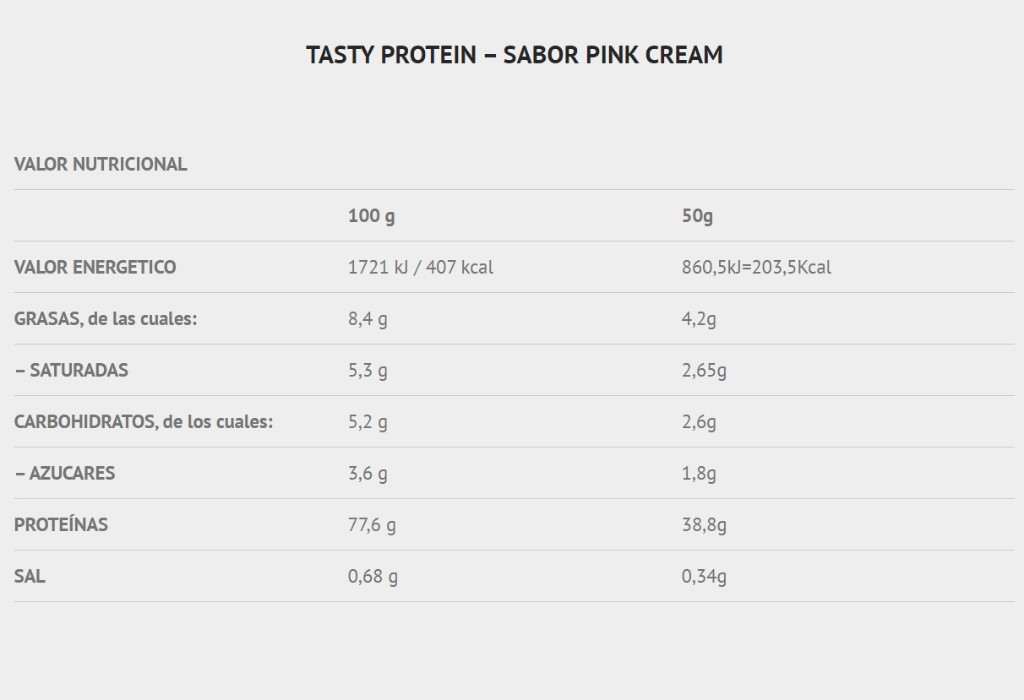
Task: Select the VALOR ENERGETICO row label
Action: click(95, 267)
